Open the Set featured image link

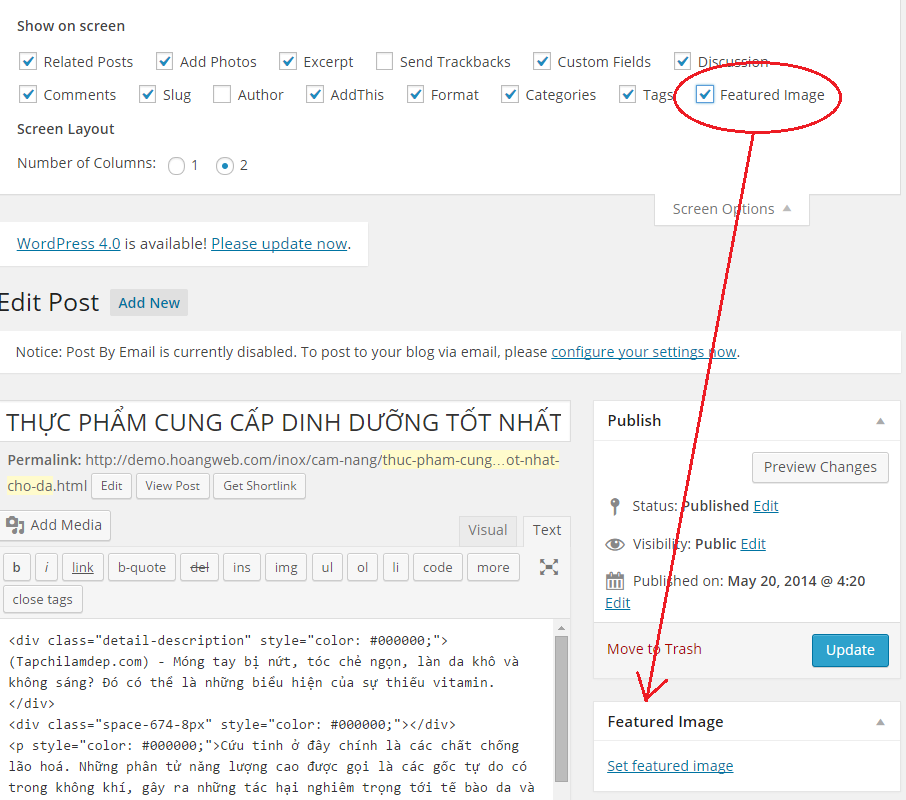pyautogui.click(x=670, y=765)
